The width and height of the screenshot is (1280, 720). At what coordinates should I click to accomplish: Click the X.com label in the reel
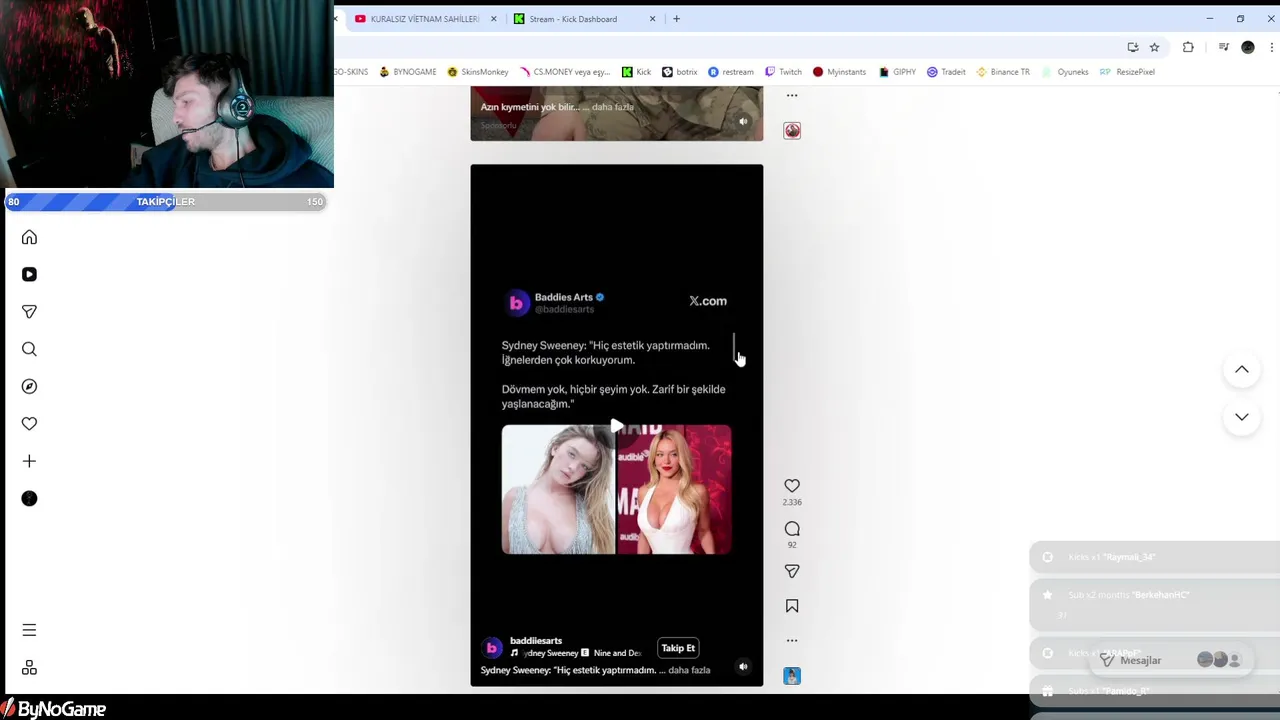pyautogui.click(x=708, y=301)
